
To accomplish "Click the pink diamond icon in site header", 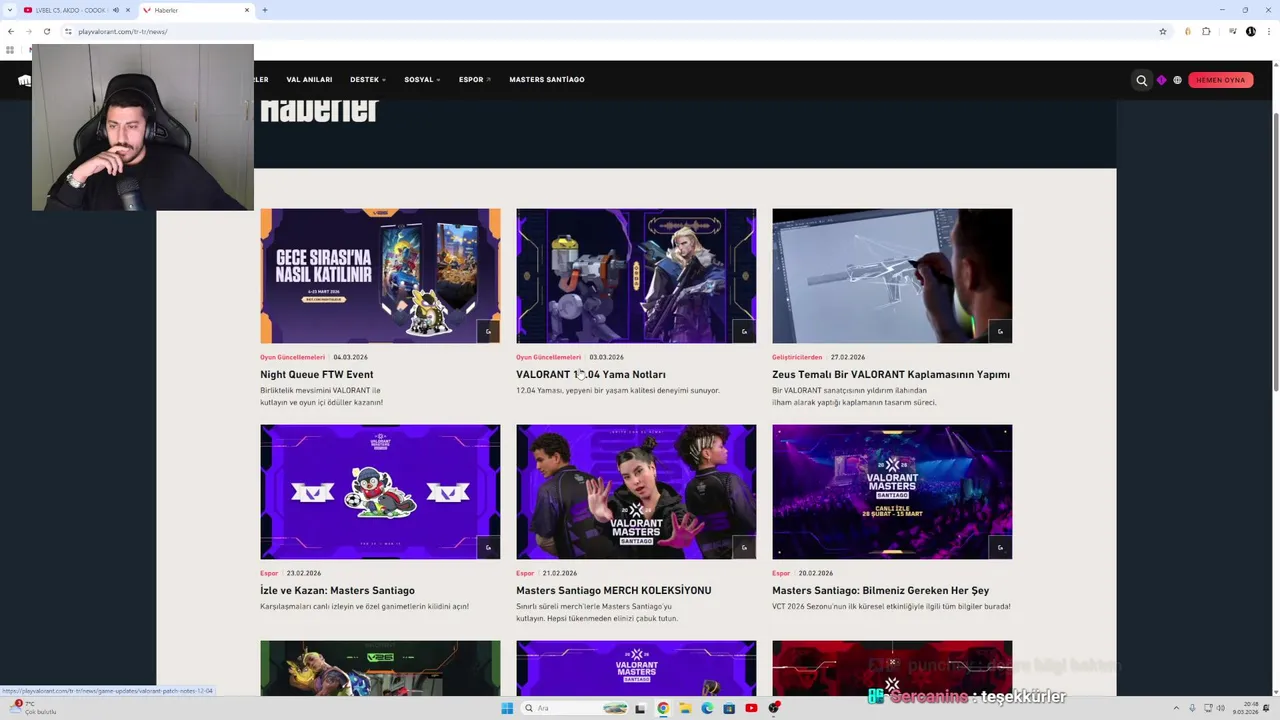I will pos(1161,80).
